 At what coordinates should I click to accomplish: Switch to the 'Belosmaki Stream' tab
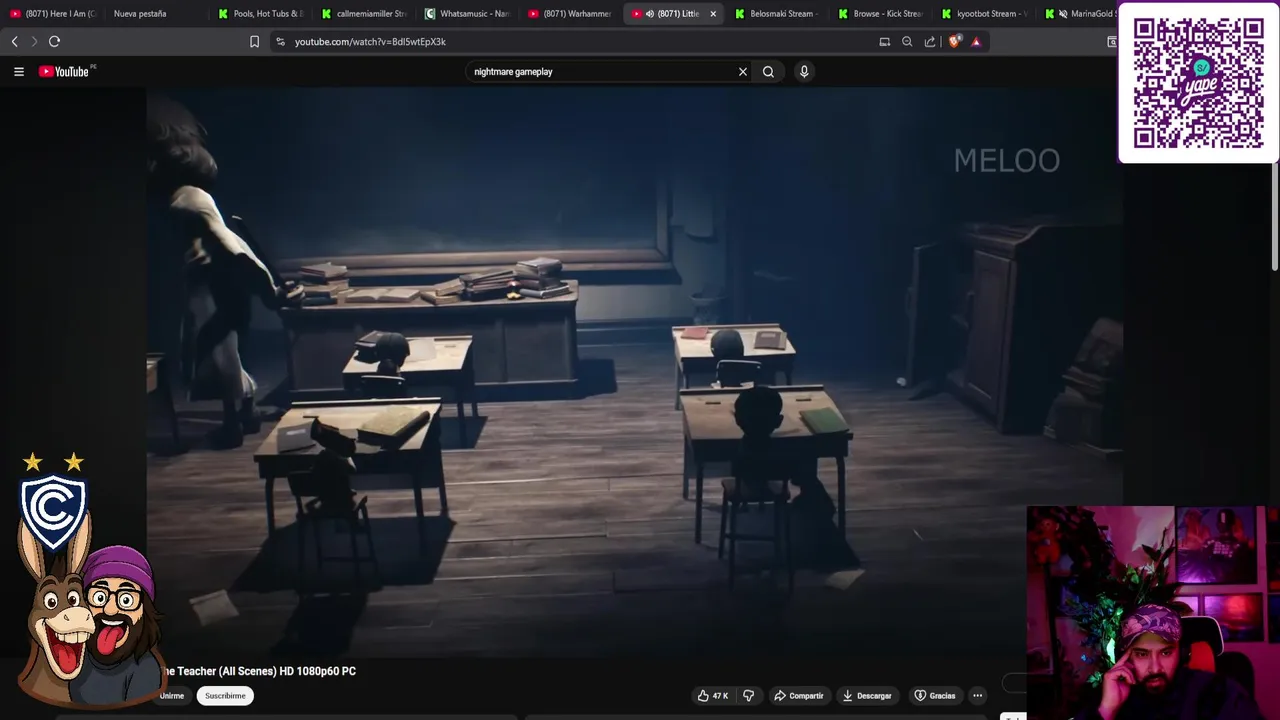(x=778, y=14)
